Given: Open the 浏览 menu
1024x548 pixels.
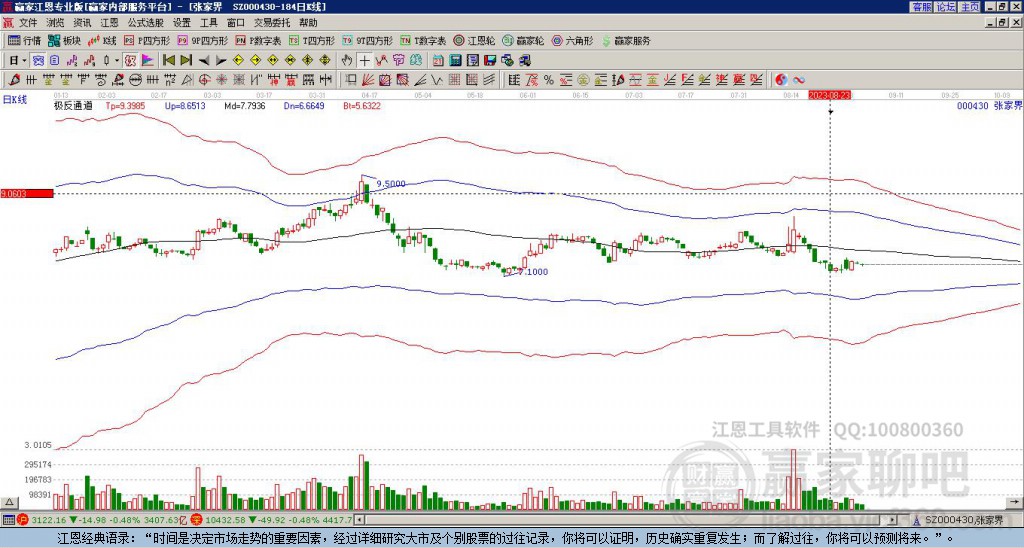Looking at the screenshot, I should tap(55, 23).
